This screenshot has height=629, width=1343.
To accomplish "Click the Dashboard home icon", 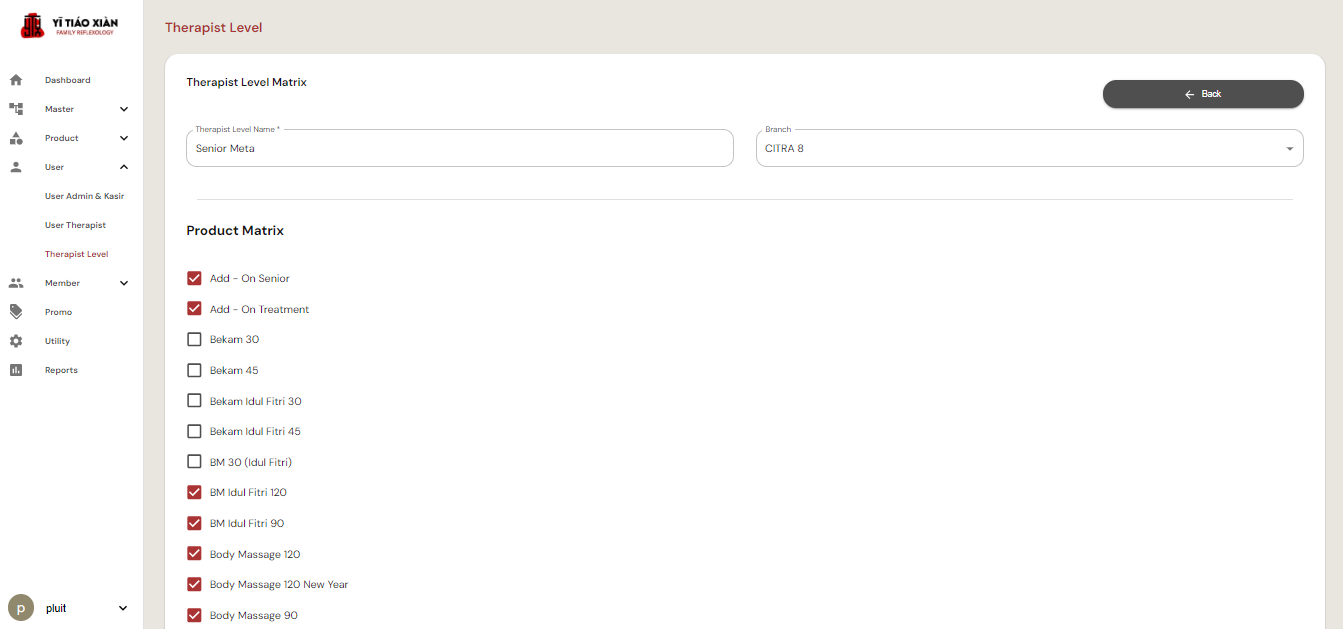I will point(16,80).
